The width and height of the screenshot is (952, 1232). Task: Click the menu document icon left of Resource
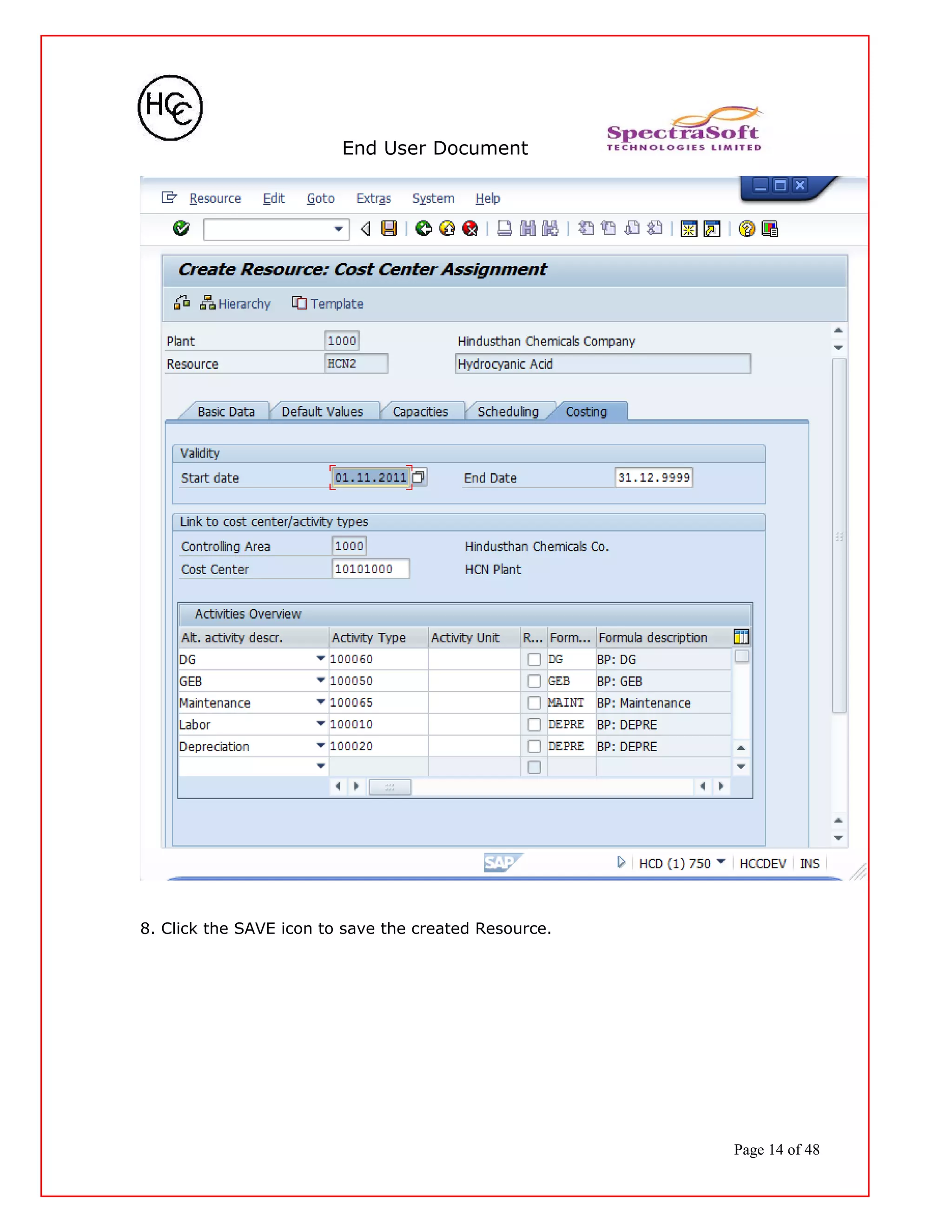[x=169, y=198]
